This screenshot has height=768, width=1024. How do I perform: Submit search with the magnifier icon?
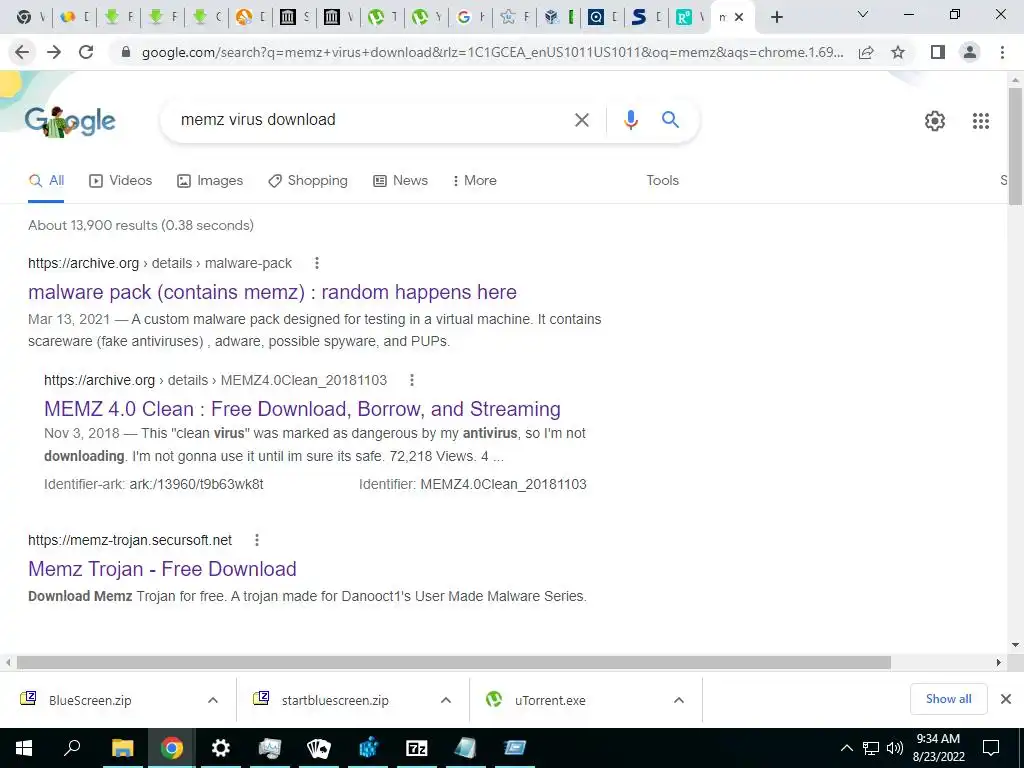pyautogui.click(x=670, y=120)
